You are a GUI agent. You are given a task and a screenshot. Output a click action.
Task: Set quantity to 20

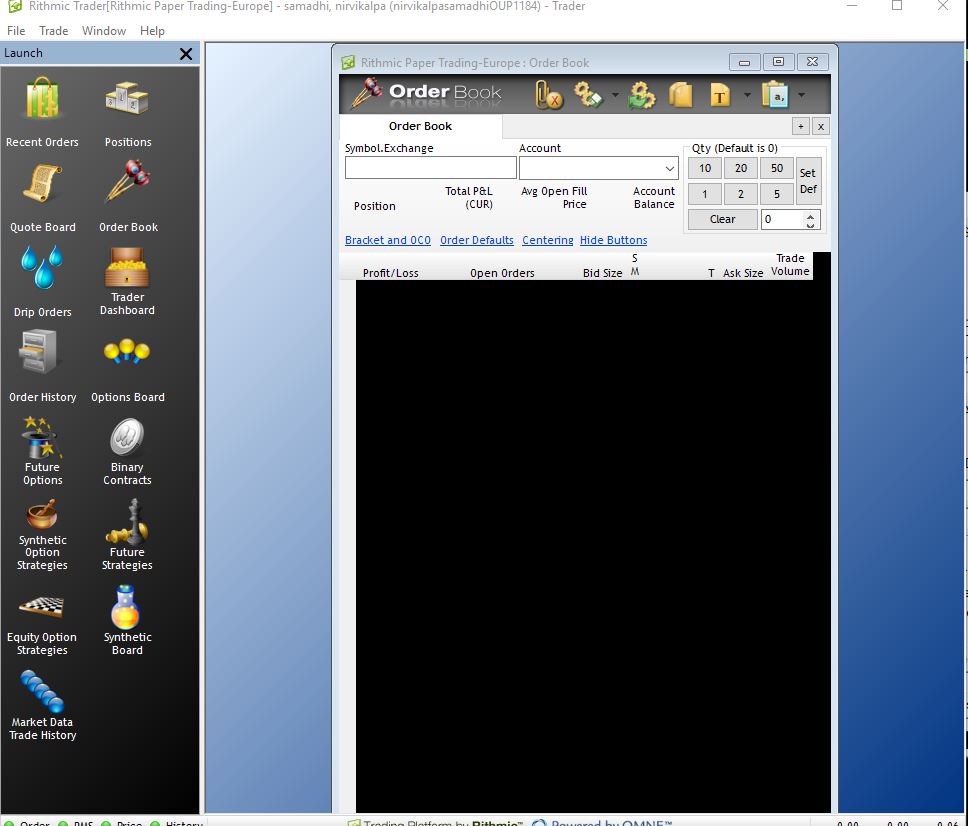[x=741, y=169]
